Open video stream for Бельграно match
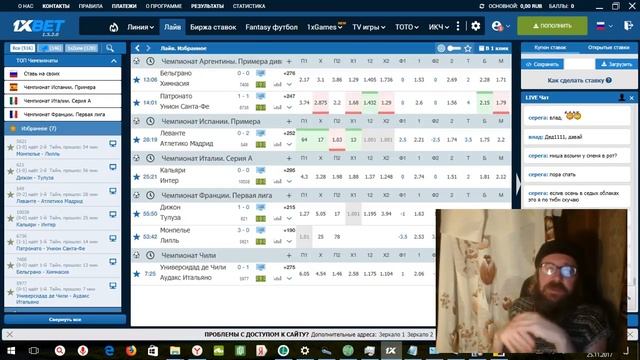 coord(260,73)
